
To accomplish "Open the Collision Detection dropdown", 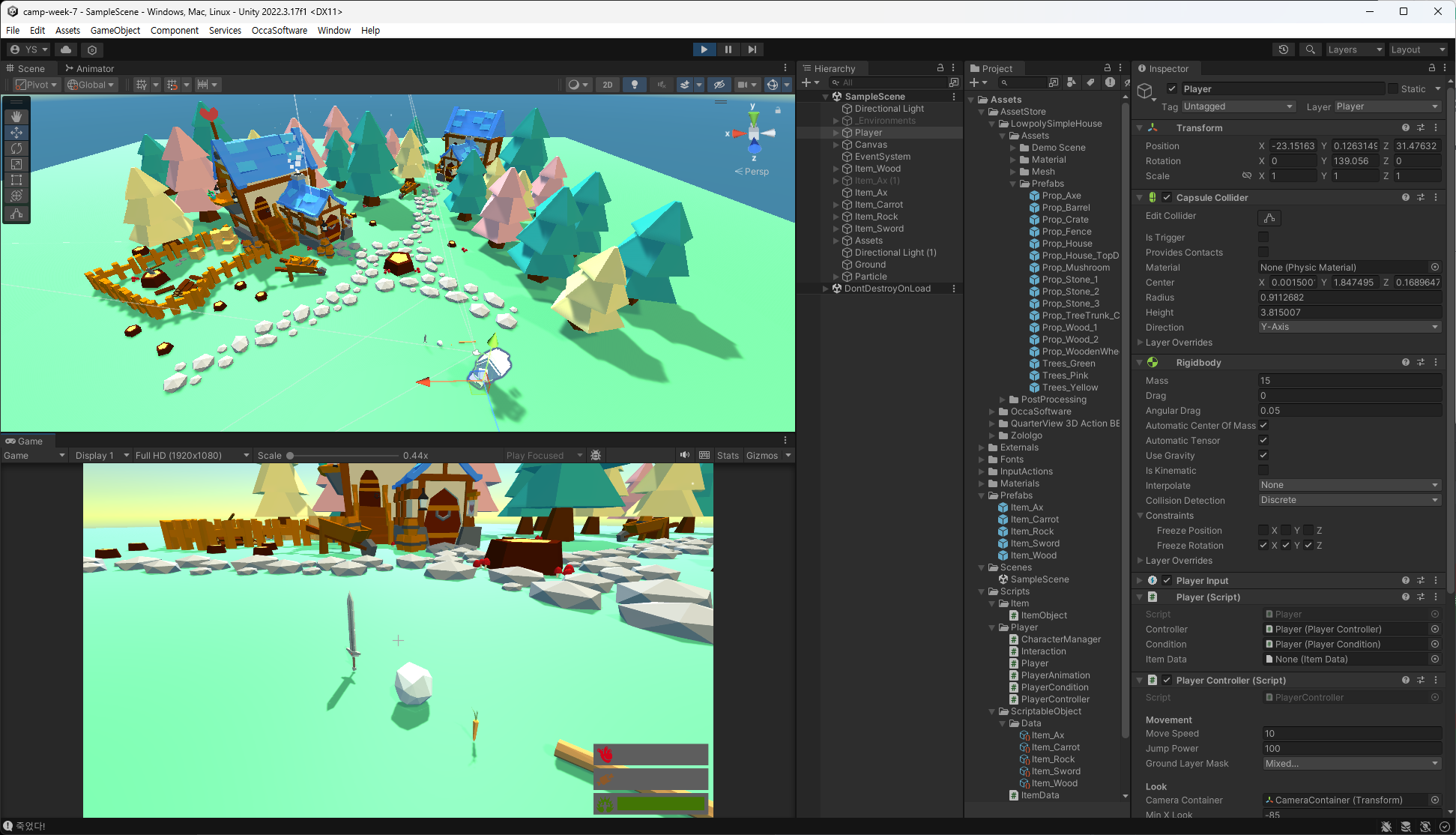I will [1349, 500].
